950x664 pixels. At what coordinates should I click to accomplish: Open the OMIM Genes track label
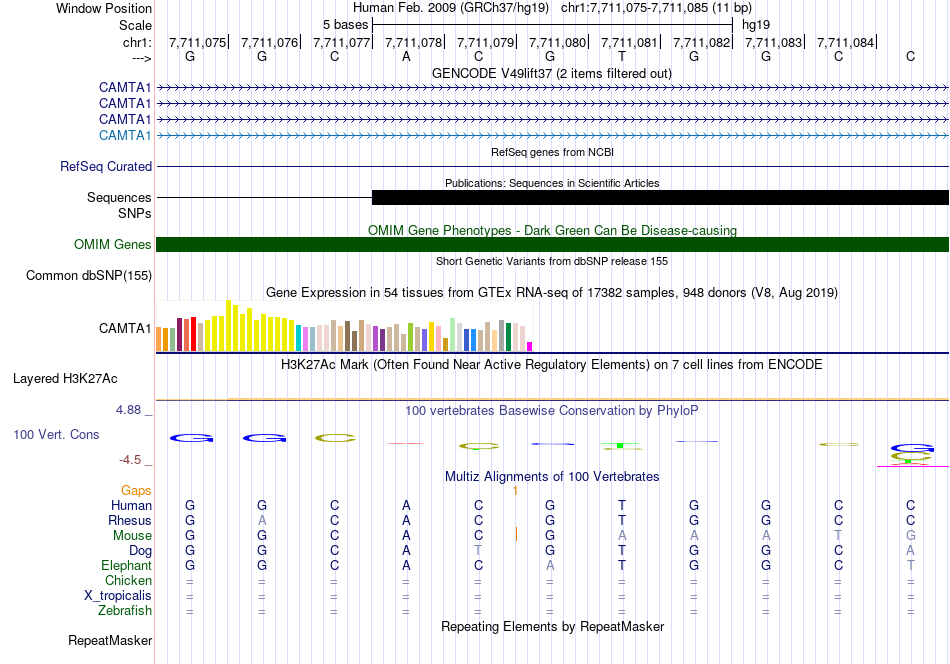(112, 244)
